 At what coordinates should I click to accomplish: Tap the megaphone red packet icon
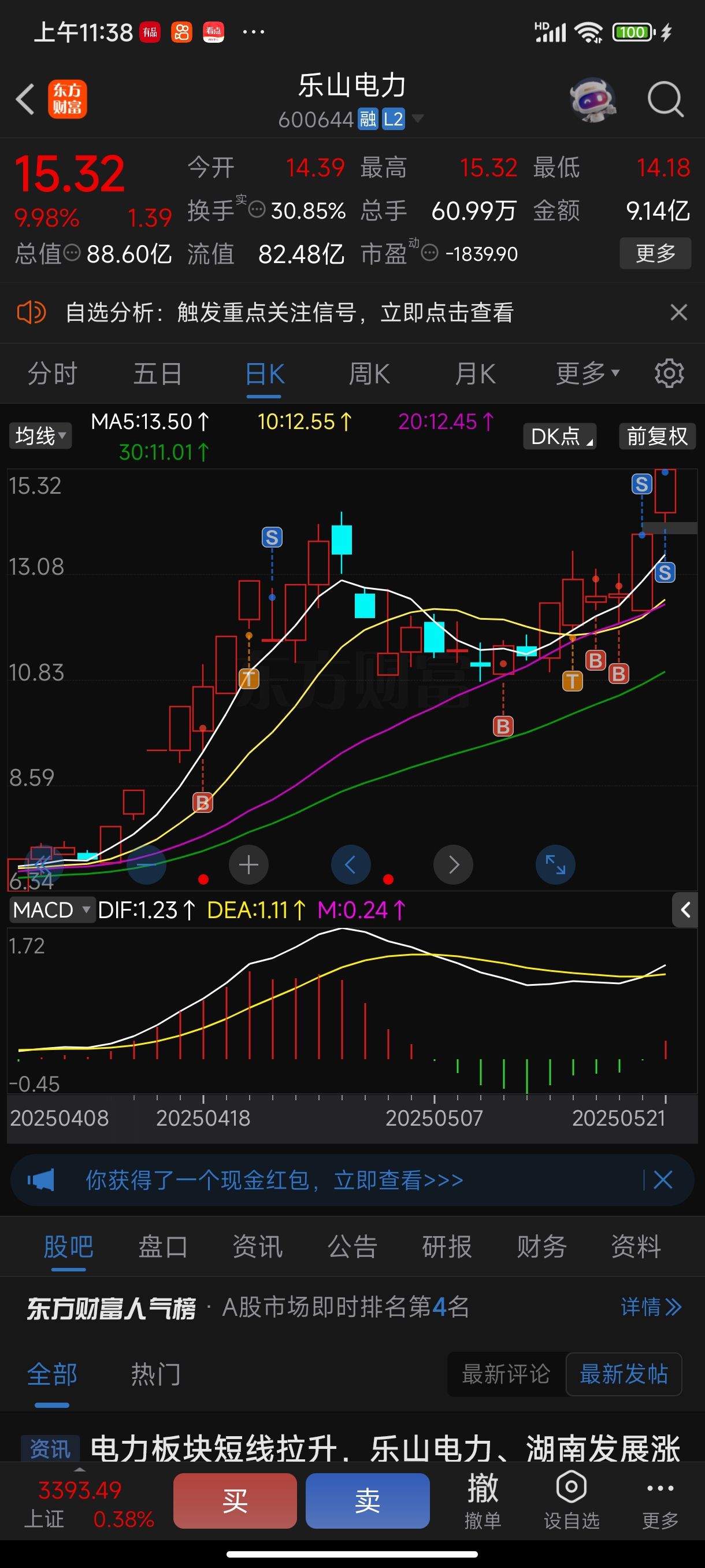coord(41,1179)
